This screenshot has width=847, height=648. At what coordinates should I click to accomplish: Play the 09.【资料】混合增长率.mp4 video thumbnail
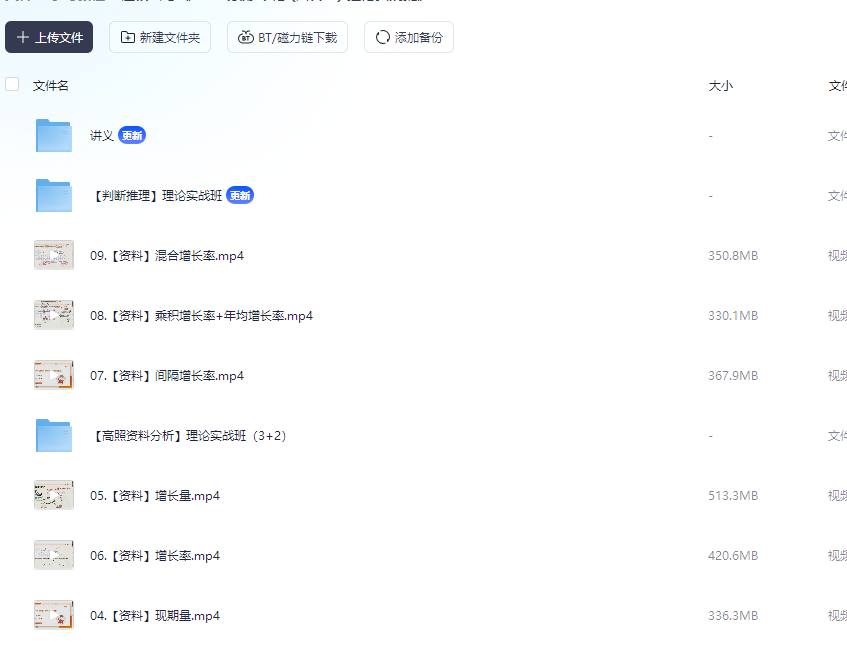(54, 255)
